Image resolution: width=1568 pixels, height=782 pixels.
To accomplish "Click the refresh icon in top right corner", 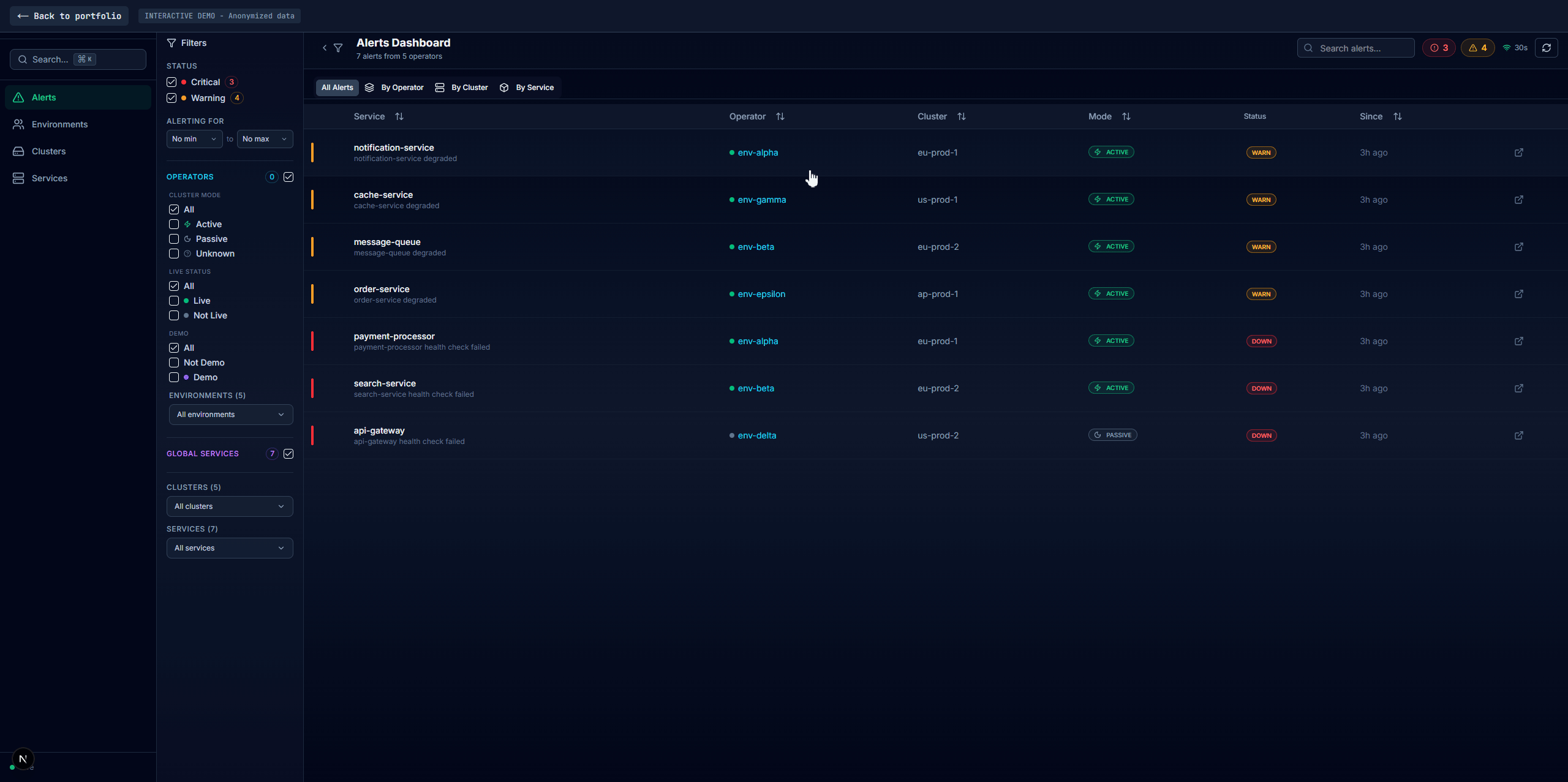I will coord(1547,48).
